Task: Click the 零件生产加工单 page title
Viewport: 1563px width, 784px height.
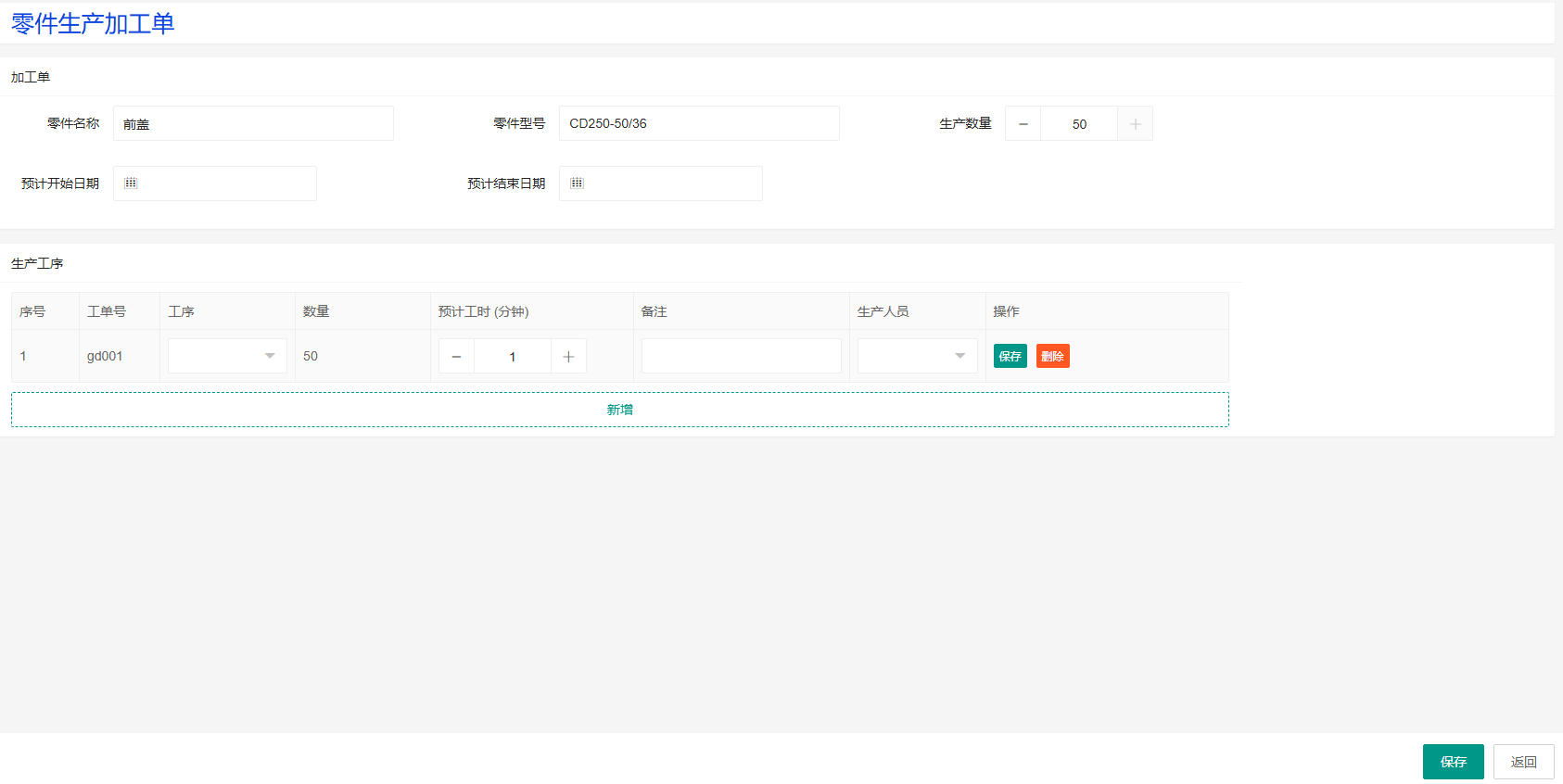Action: point(93,24)
